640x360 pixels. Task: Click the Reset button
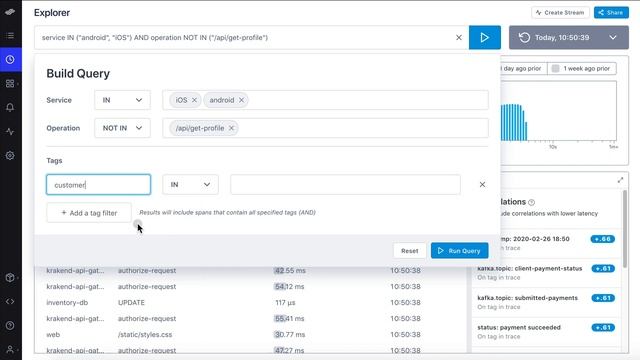(x=409, y=251)
